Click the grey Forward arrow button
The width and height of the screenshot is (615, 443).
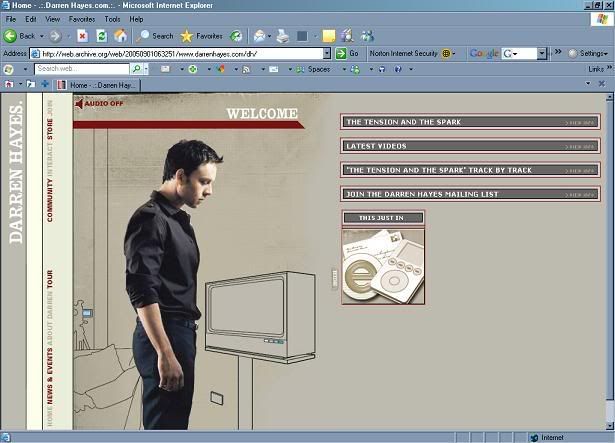pos(55,36)
